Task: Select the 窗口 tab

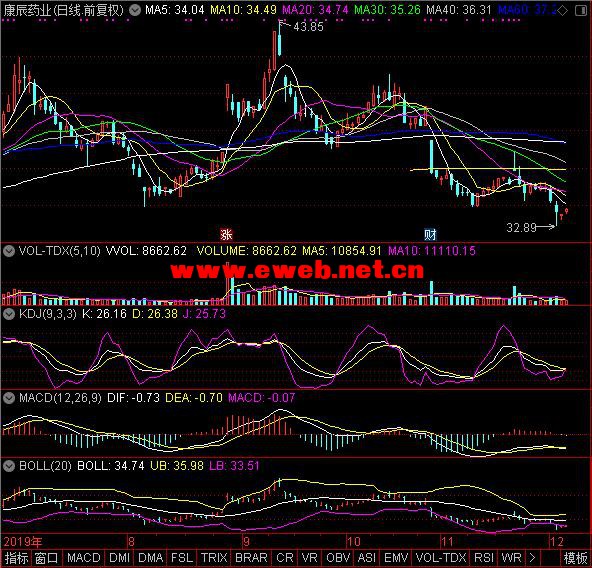Action: pos(47,558)
